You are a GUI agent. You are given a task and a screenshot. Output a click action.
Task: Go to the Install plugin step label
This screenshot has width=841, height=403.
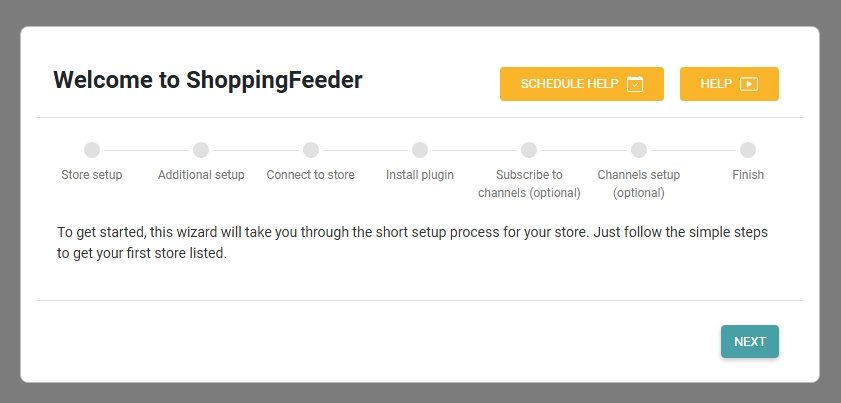420,175
